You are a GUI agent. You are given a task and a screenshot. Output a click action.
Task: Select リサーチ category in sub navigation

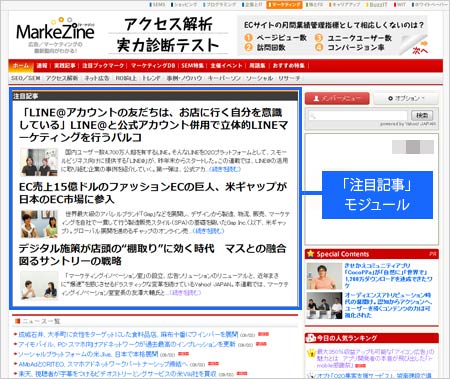[x=289, y=78]
